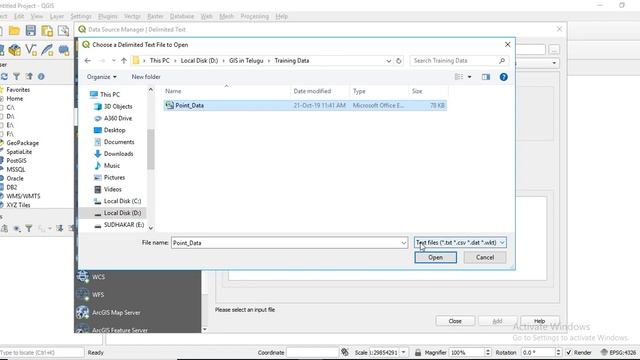
Task: Select Desktop in navigation pane
Action: [x=114, y=130]
